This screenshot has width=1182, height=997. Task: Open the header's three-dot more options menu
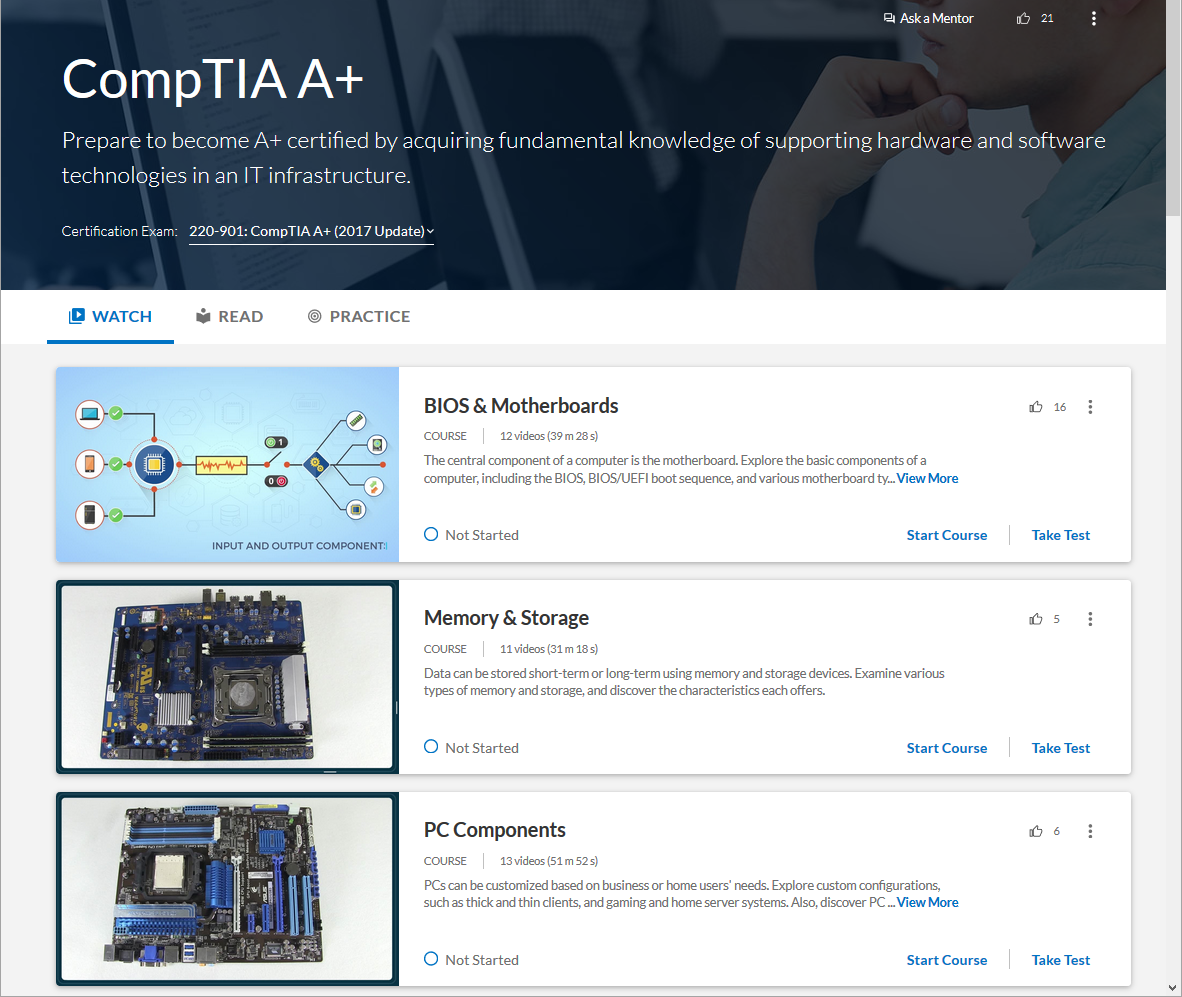pyautogui.click(x=1094, y=18)
